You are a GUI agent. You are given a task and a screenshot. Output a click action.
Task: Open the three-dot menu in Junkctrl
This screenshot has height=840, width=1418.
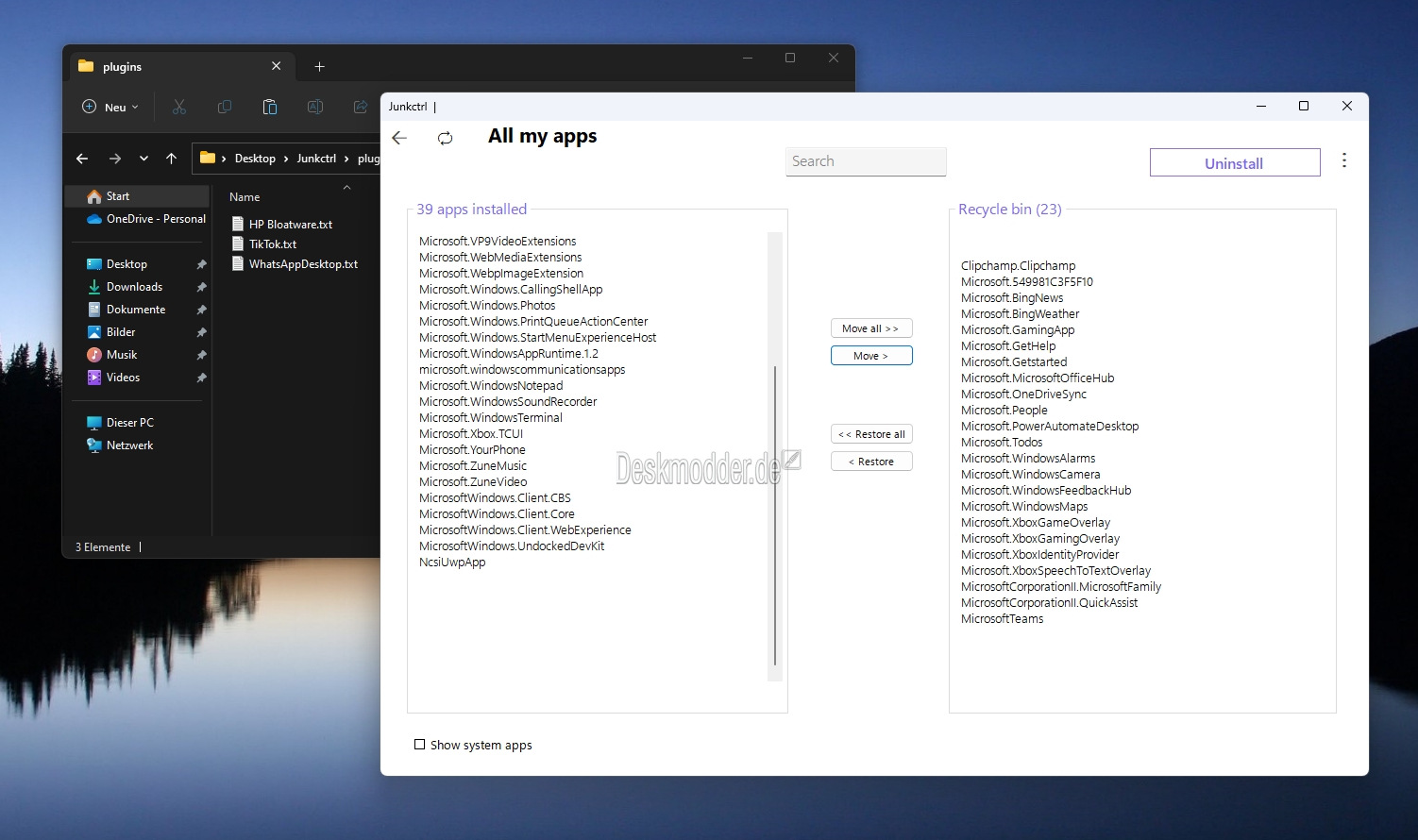(x=1344, y=160)
